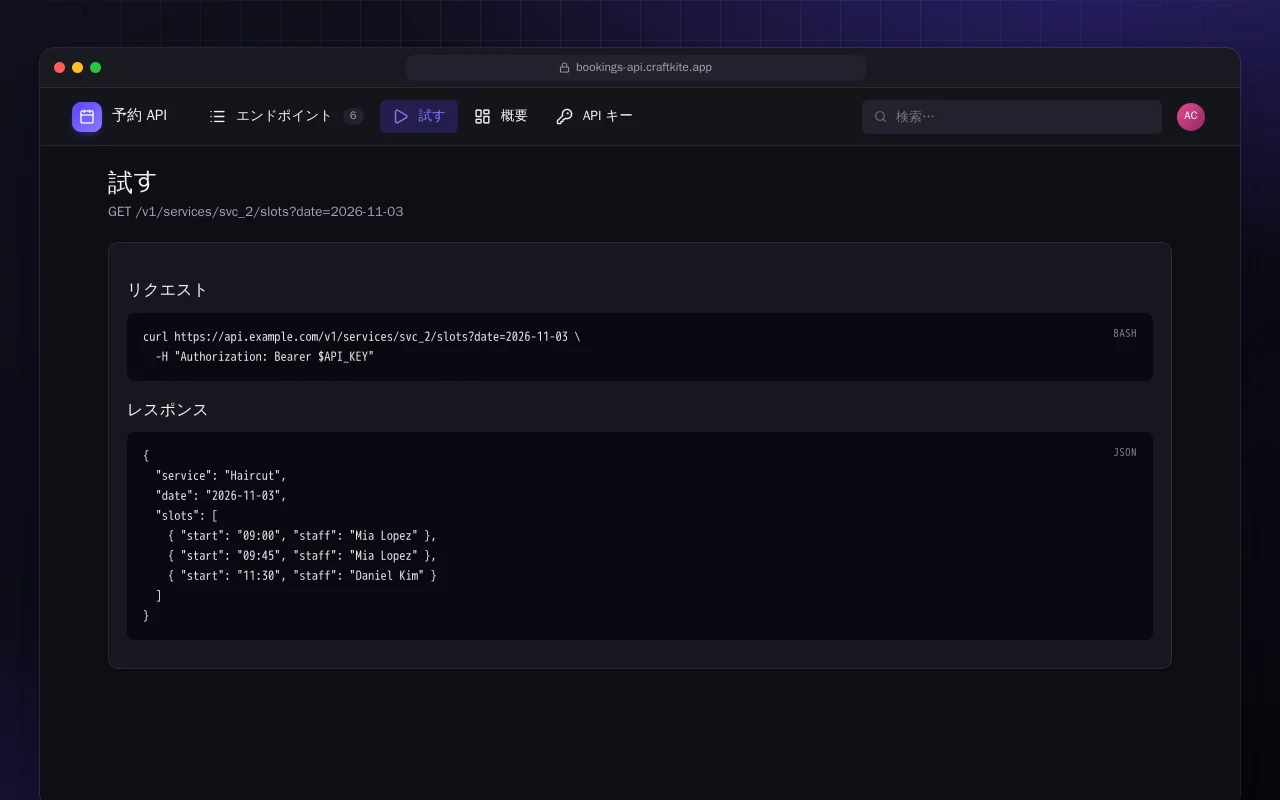Click the calendar logo icon for 予約 API
This screenshot has width=1280, height=800.
pos(87,117)
